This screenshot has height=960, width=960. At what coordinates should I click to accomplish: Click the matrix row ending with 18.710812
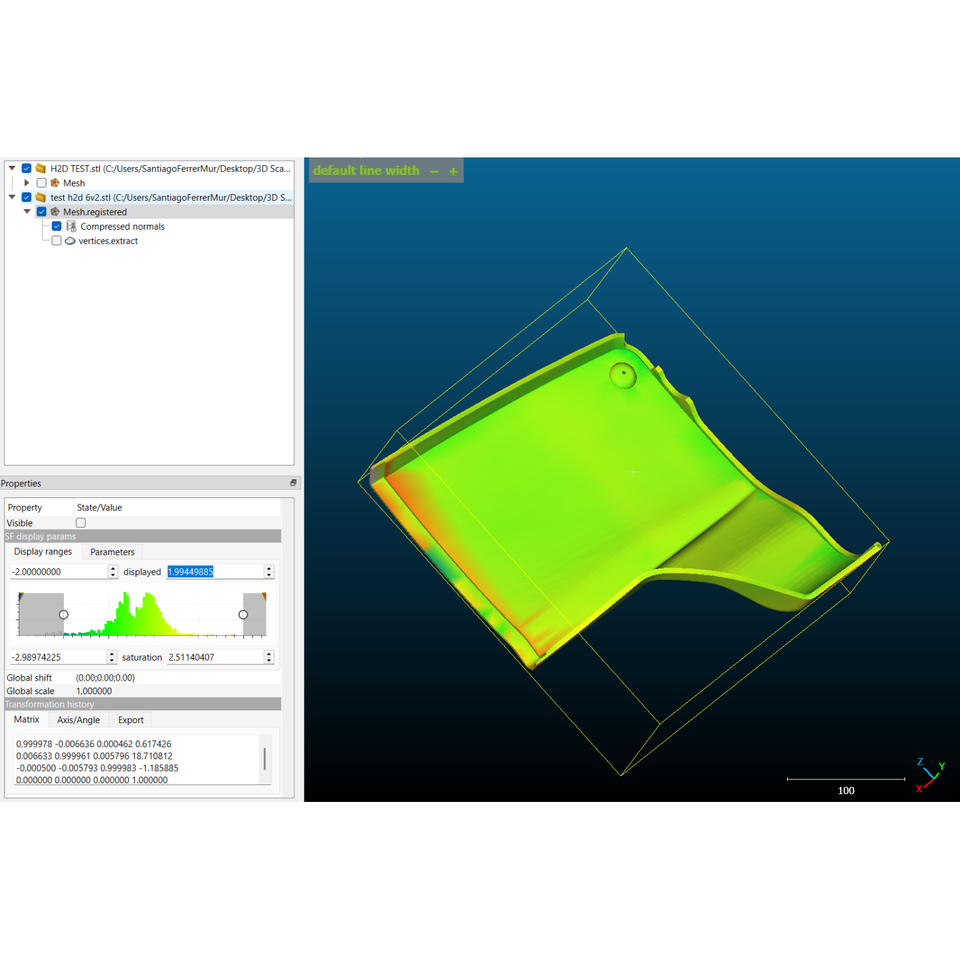tap(94, 756)
